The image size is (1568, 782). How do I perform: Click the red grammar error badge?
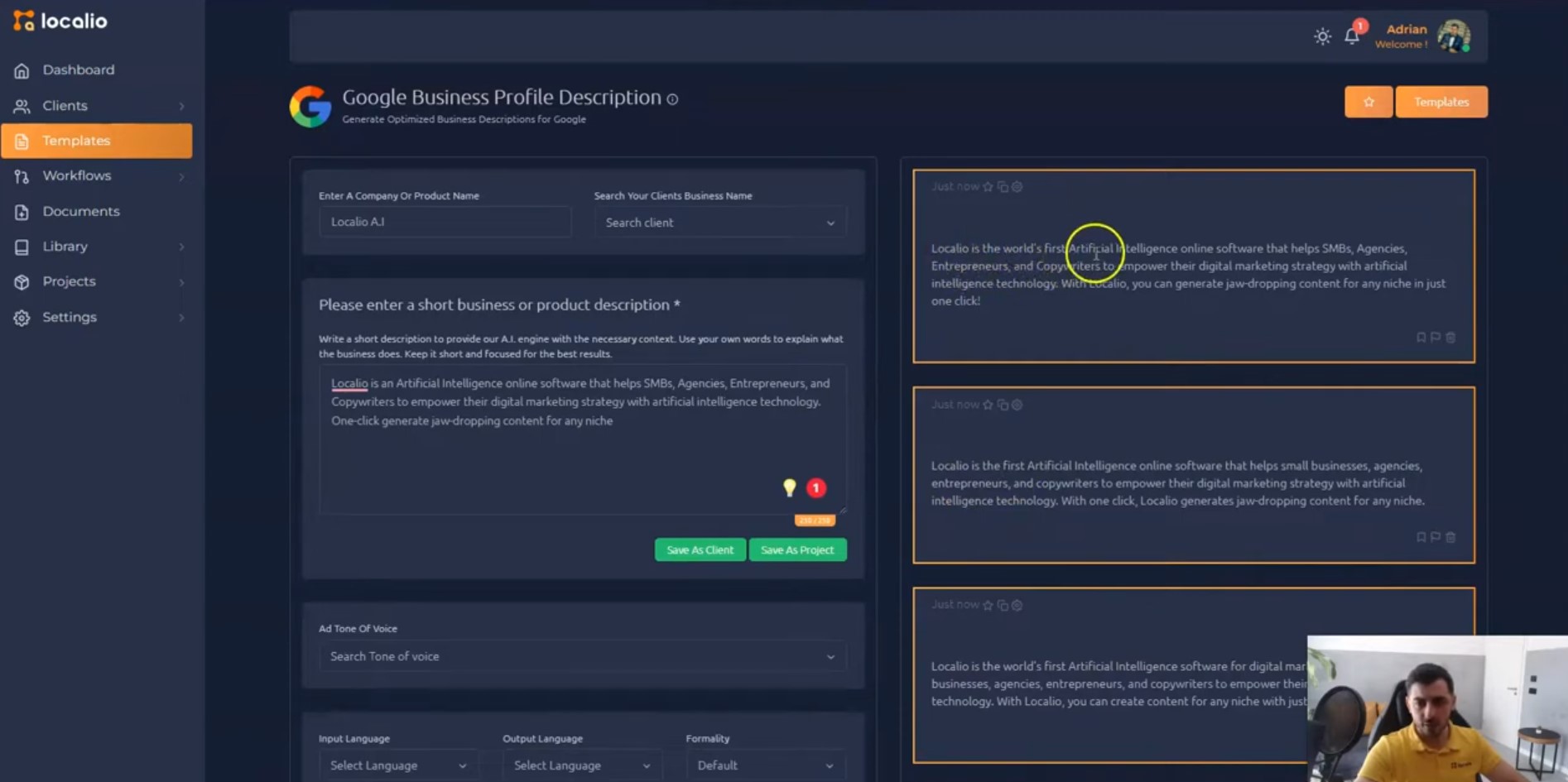point(816,488)
